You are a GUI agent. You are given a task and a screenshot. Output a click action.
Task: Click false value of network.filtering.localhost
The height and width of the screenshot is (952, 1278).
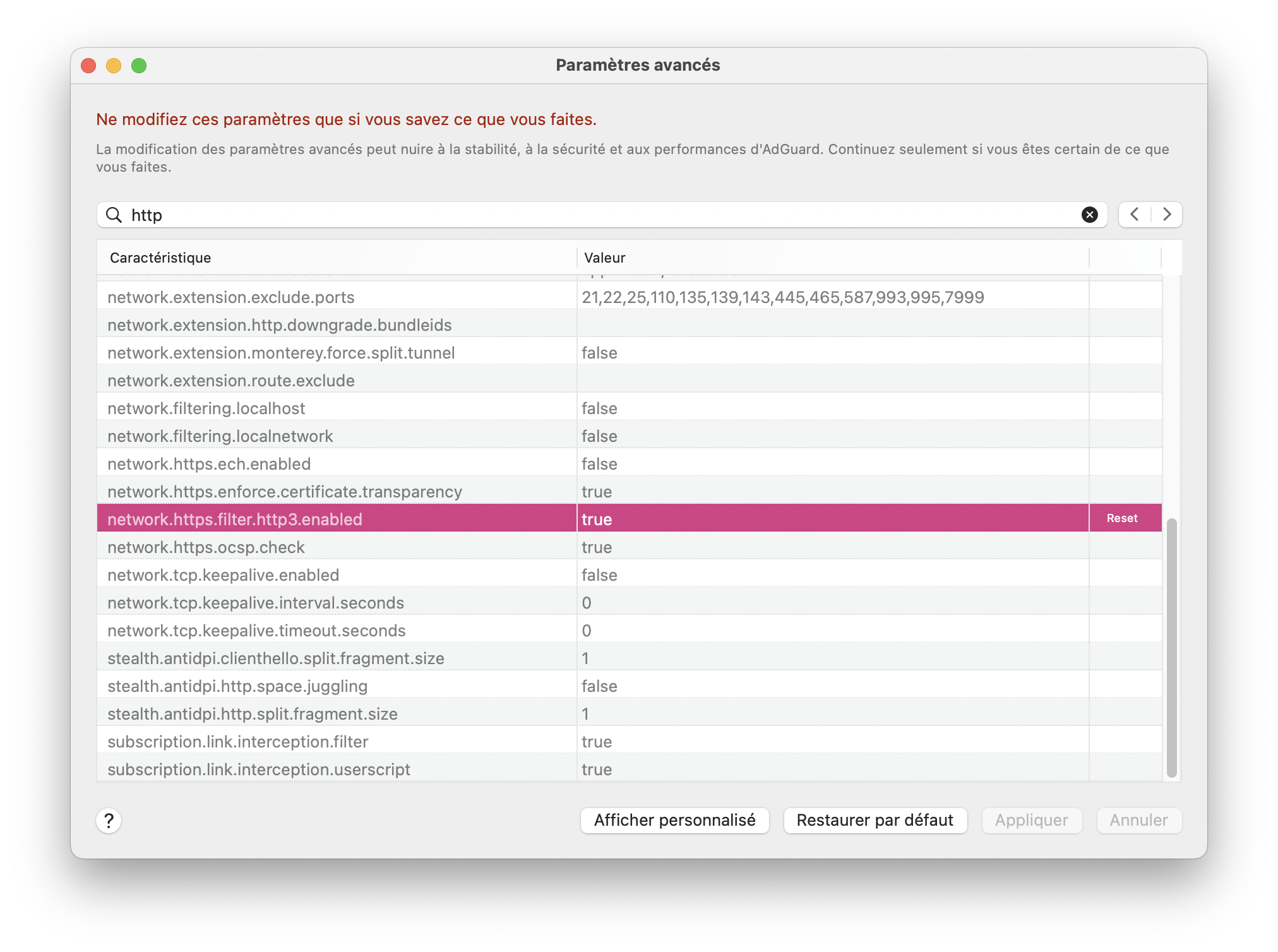(x=599, y=408)
